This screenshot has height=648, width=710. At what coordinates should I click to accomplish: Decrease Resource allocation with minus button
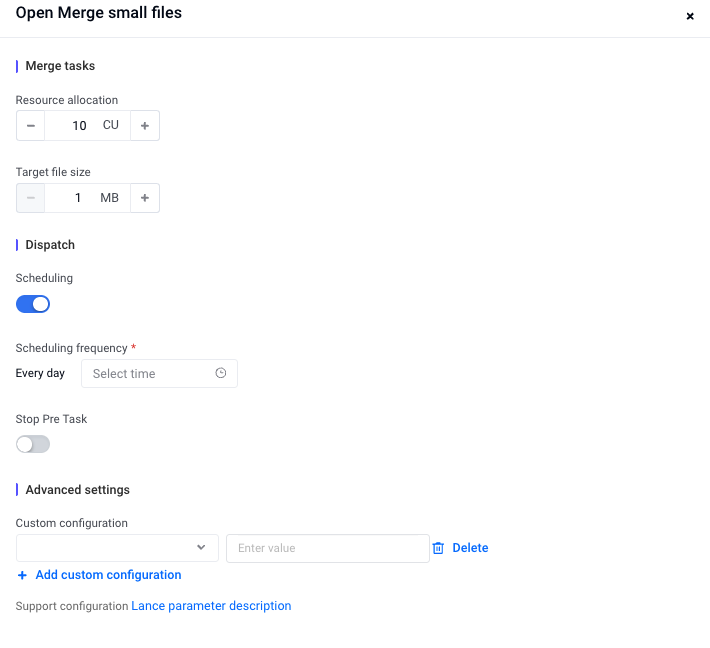coord(31,126)
